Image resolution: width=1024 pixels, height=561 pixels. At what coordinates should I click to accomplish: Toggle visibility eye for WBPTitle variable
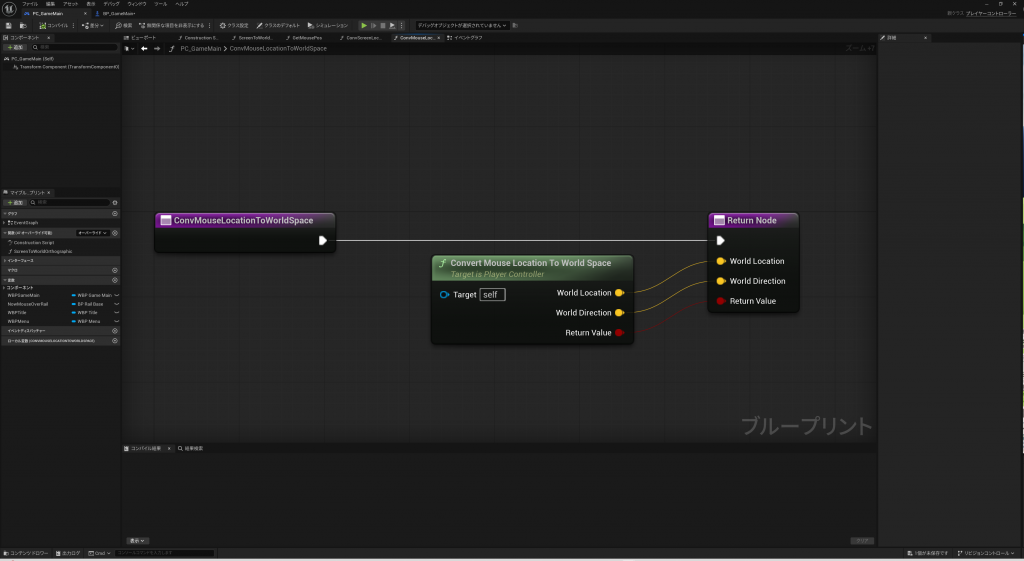[x=117, y=312]
